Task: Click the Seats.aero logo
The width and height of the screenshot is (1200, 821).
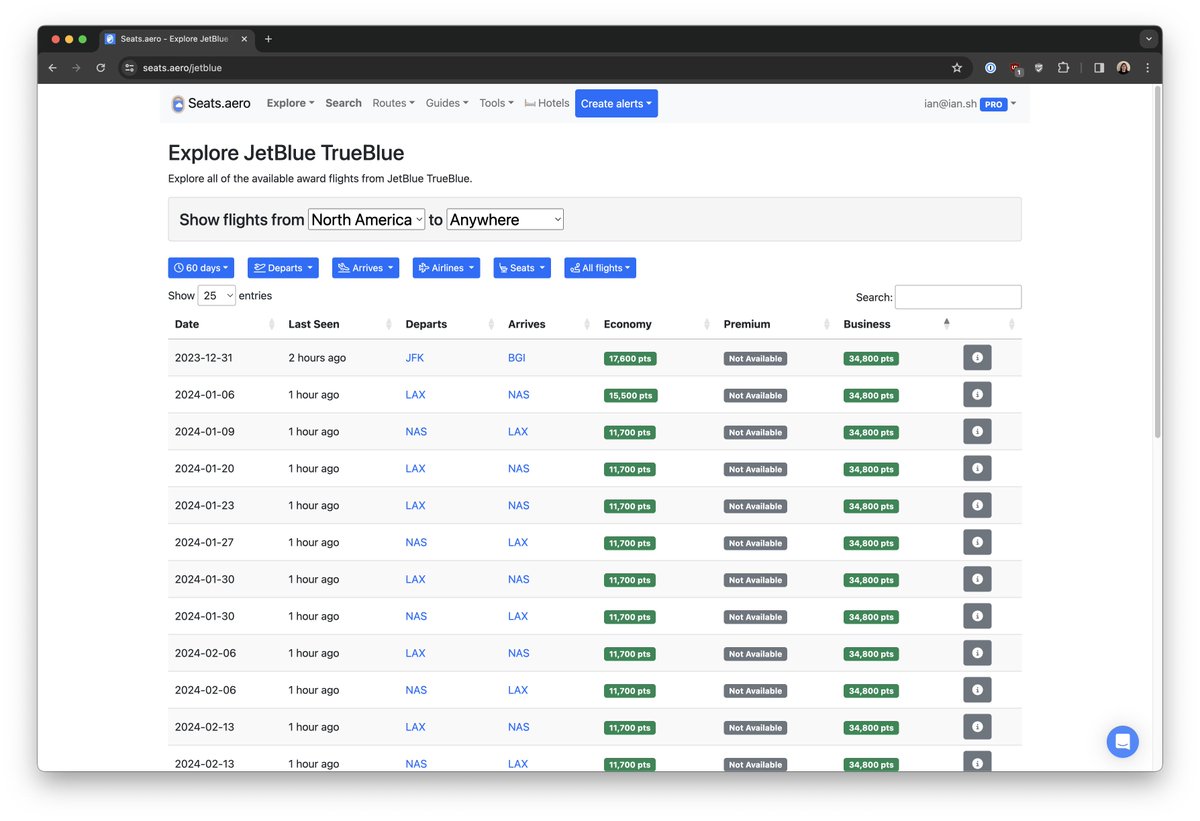Action: point(211,103)
